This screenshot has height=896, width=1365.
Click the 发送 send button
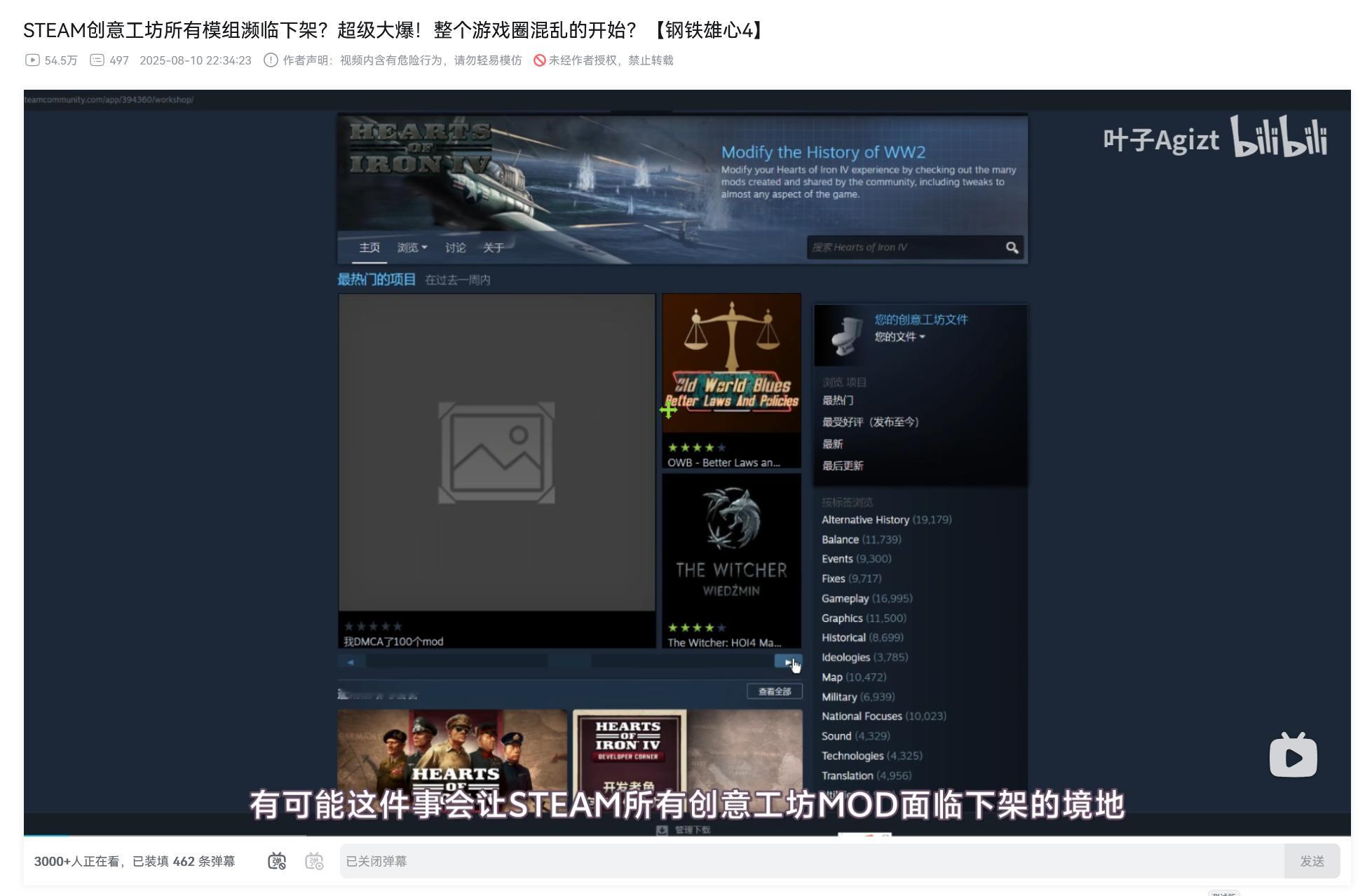1312,861
